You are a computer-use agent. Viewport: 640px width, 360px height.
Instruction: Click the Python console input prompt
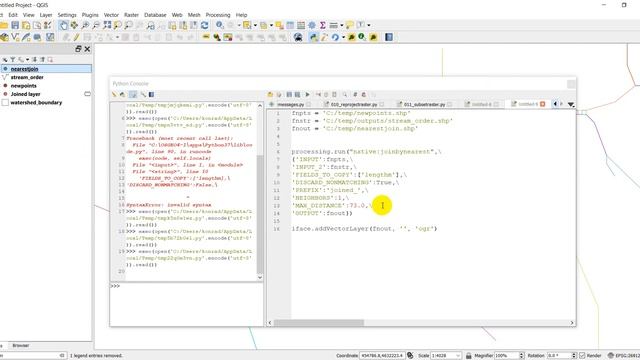[187, 304]
